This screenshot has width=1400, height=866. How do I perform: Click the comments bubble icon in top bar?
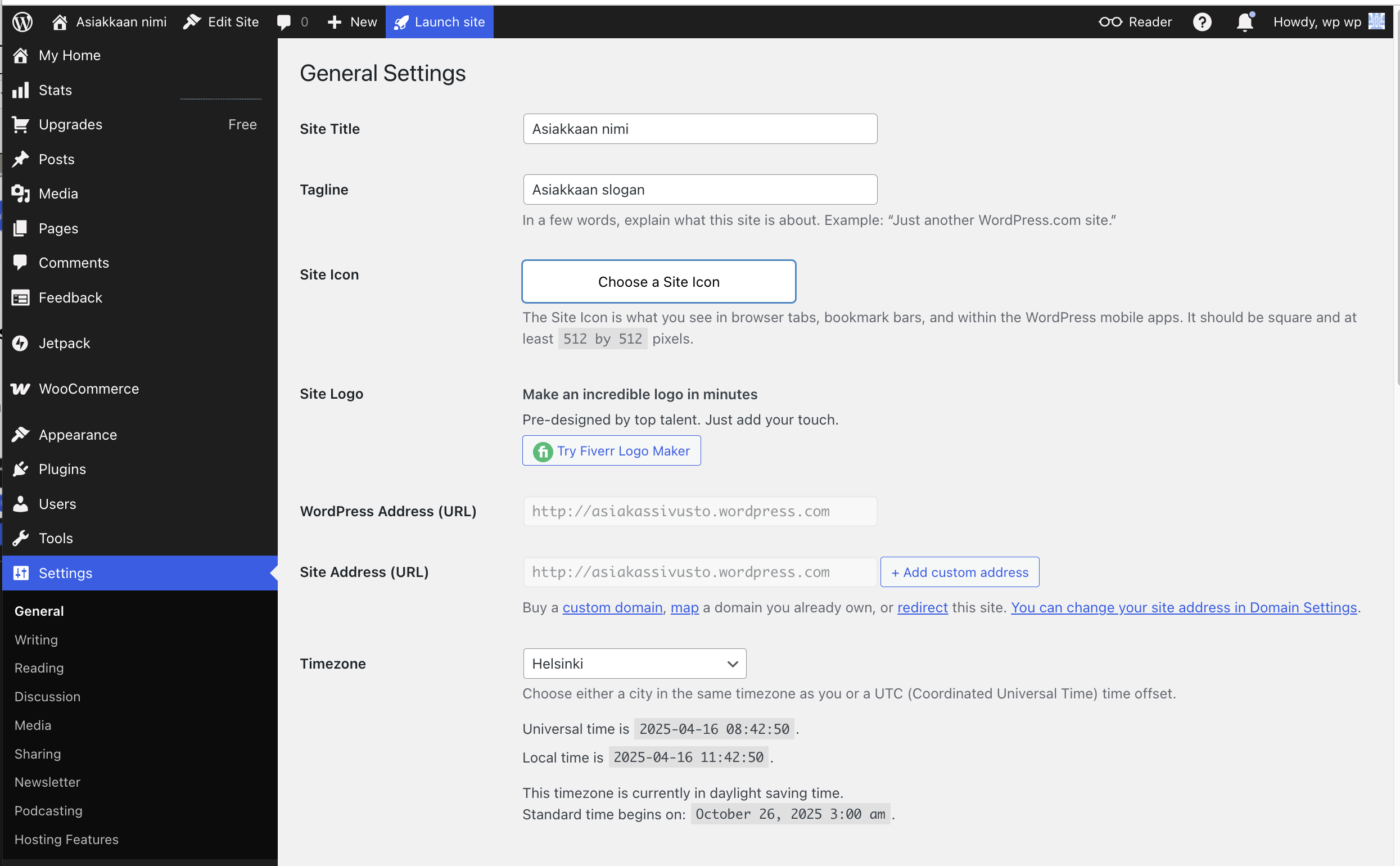click(x=283, y=22)
